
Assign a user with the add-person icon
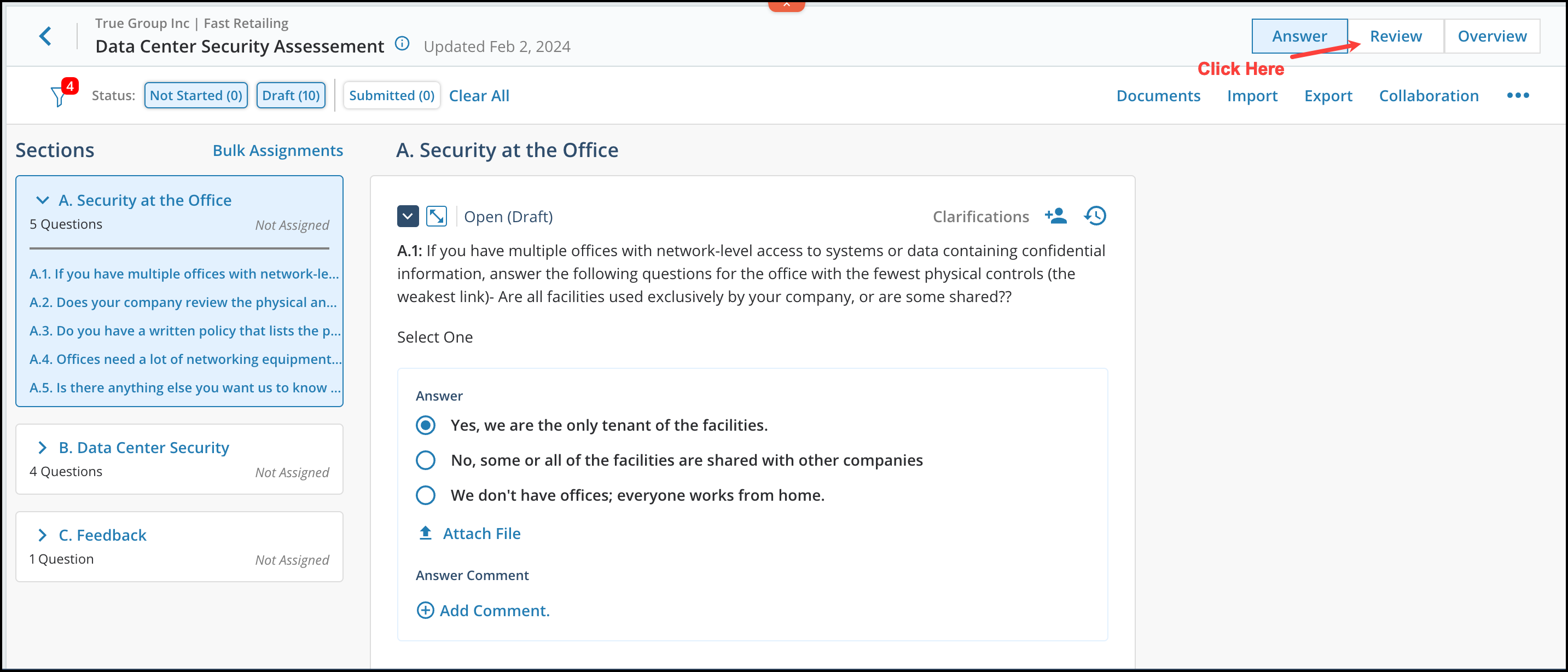[x=1056, y=216]
